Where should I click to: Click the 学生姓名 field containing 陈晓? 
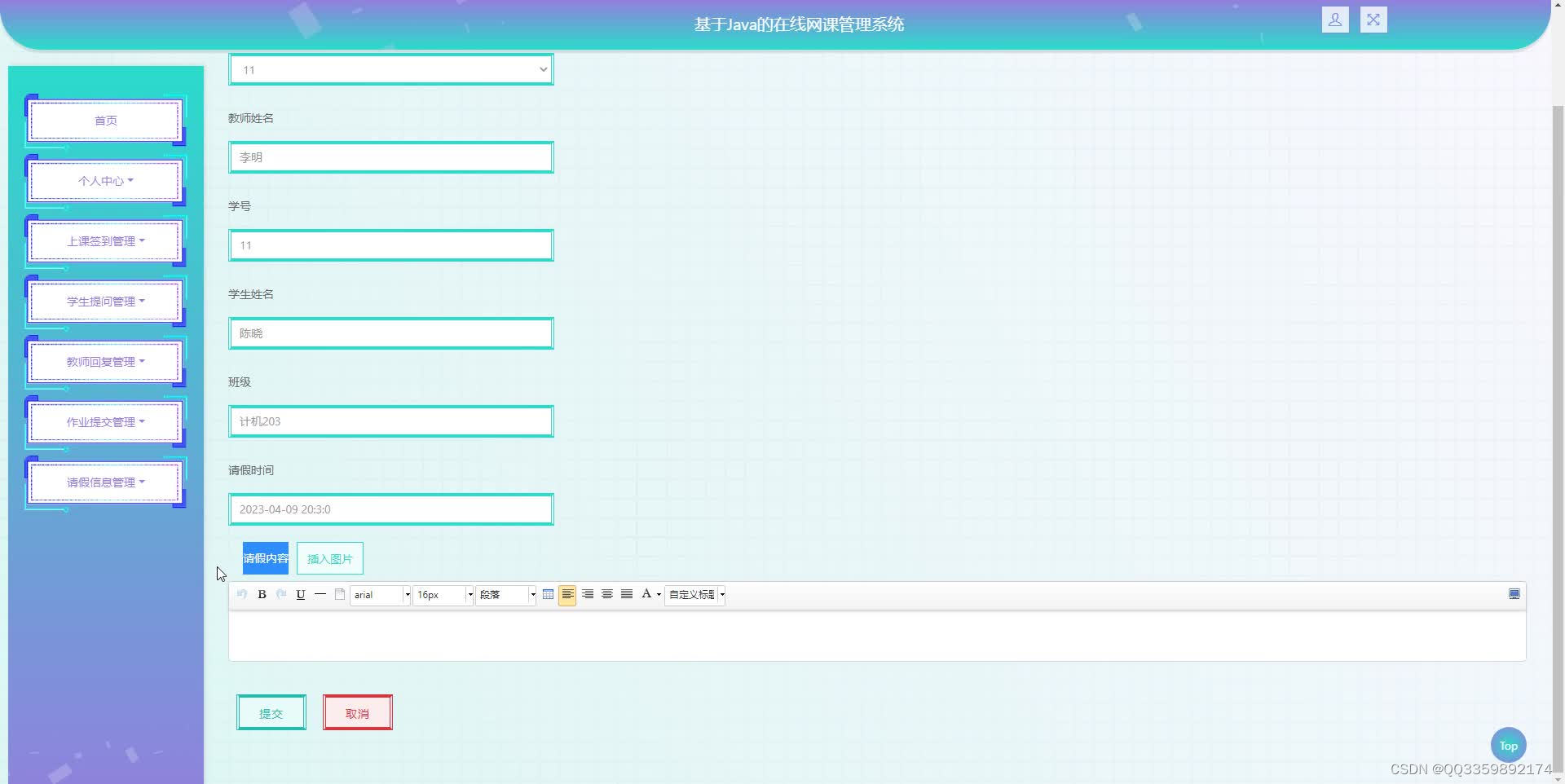coord(391,333)
